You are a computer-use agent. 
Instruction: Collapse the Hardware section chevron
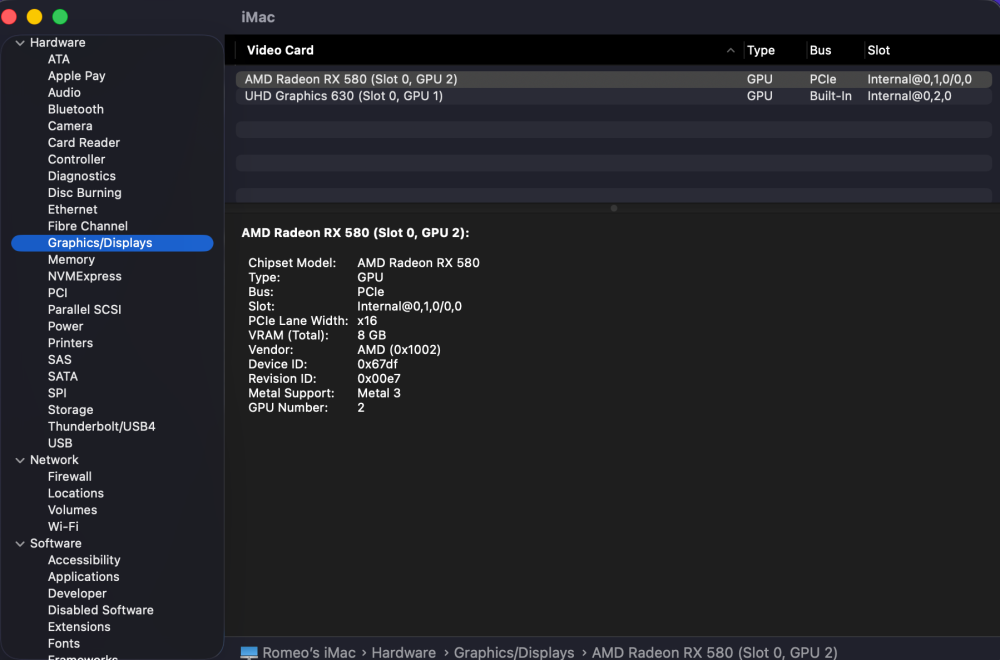[20, 43]
